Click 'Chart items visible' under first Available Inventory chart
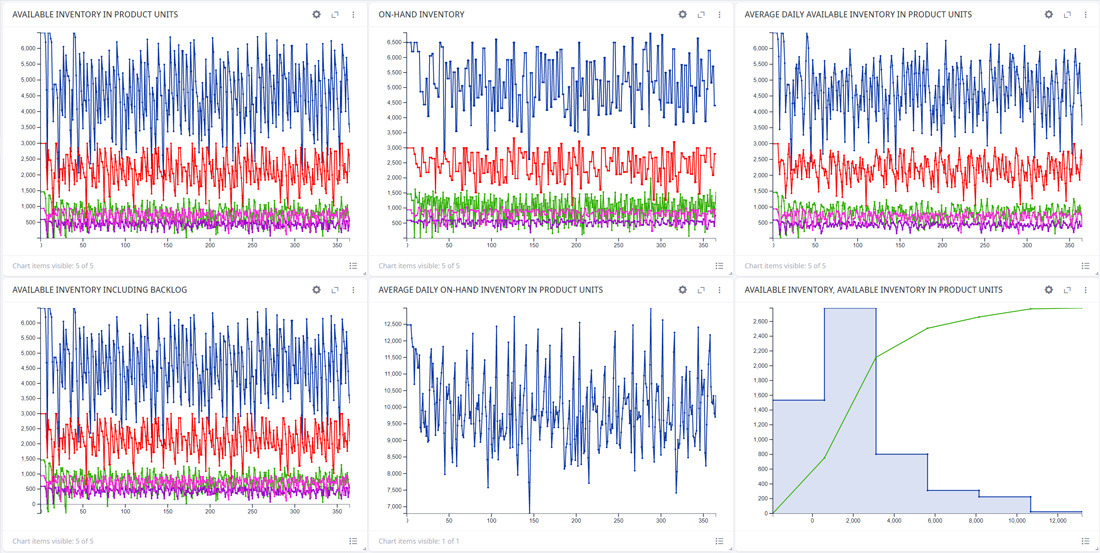 pyautogui.click(x=53, y=266)
